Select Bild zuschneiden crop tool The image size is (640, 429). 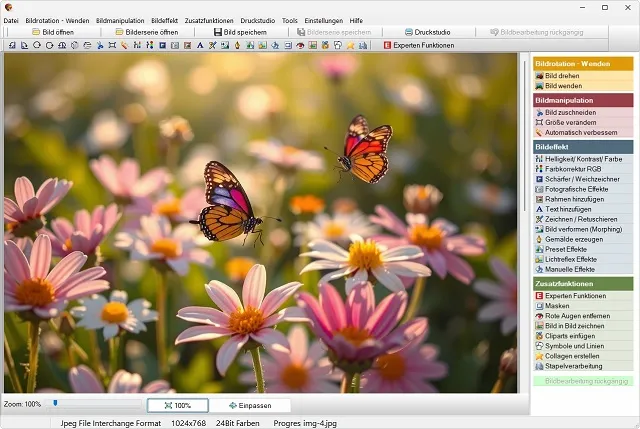[572, 112]
